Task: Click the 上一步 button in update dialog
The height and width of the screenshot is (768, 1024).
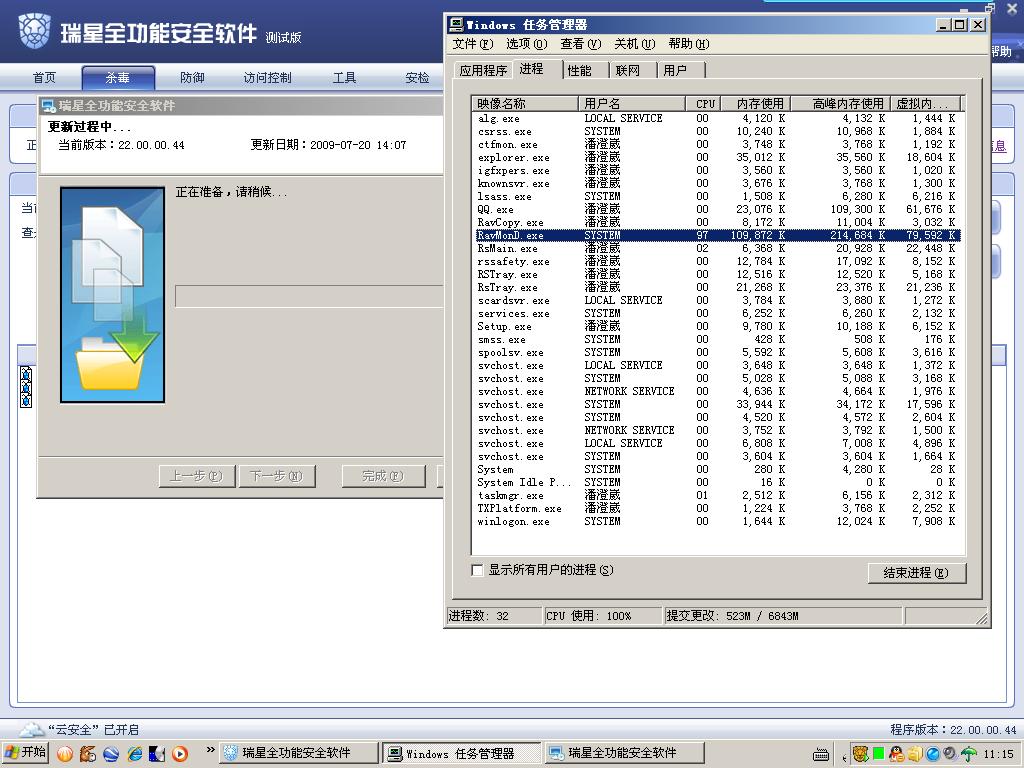Action: coord(197,476)
